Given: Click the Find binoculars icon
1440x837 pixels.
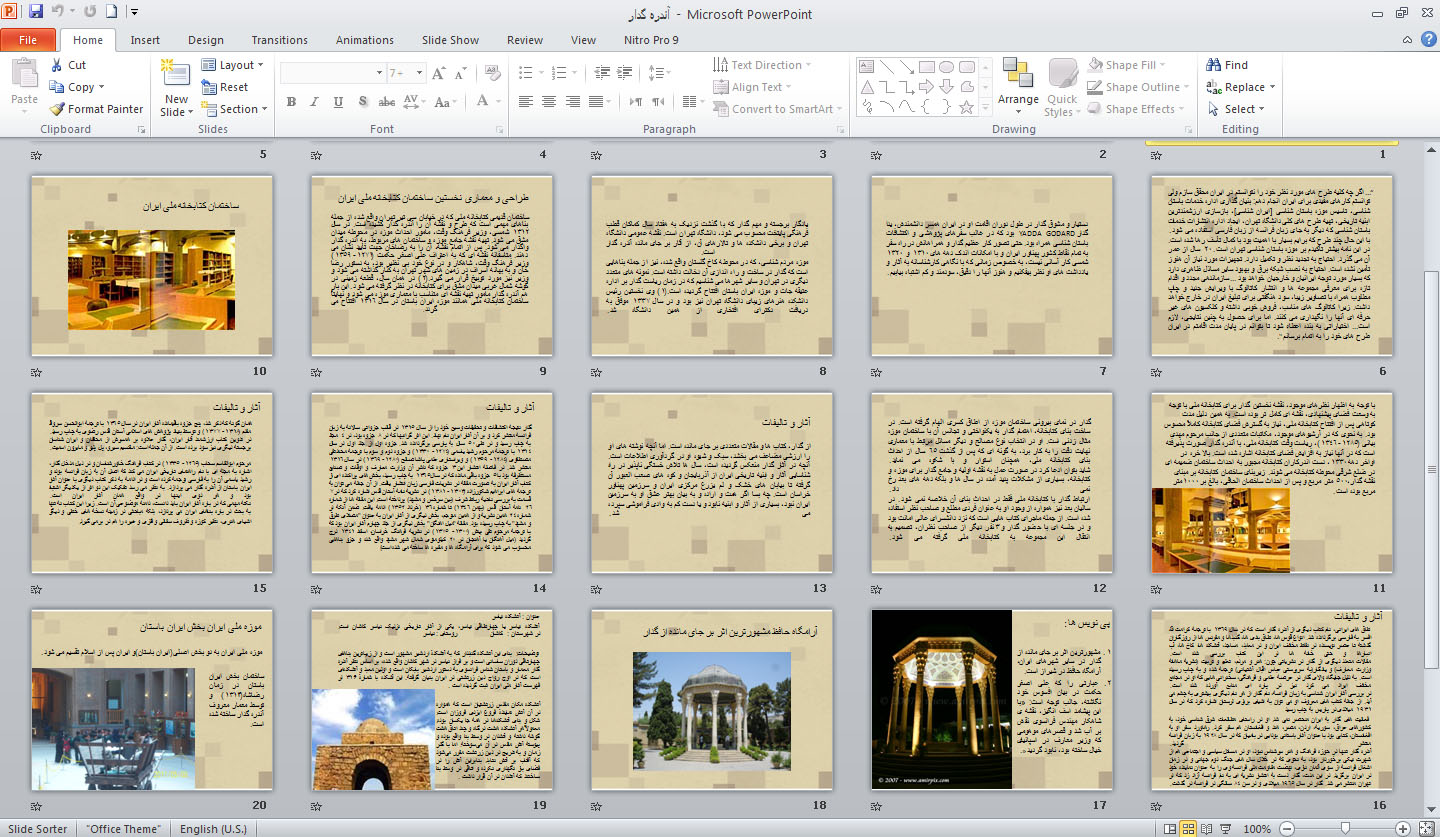Looking at the screenshot, I should (1214, 65).
